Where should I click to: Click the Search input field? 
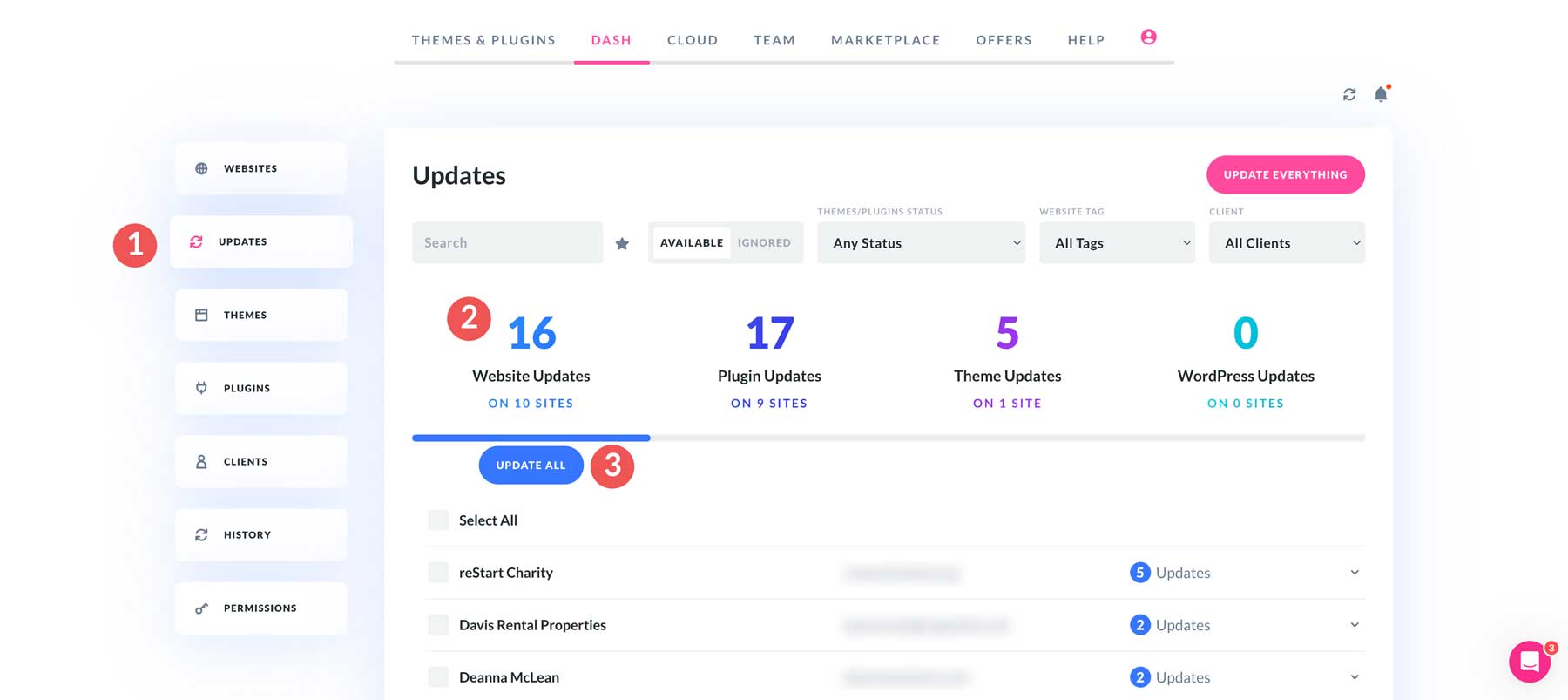click(507, 243)
